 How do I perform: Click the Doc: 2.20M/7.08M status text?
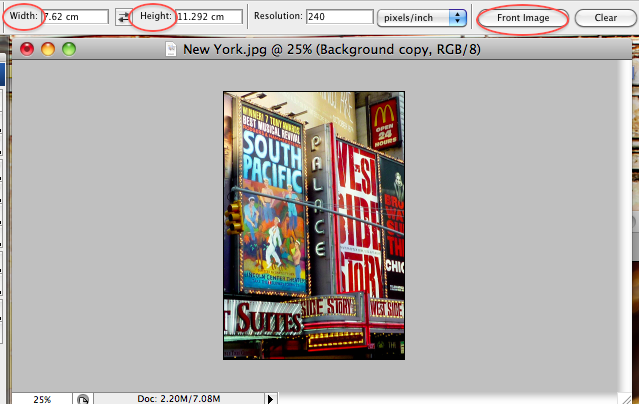click(179, 398)
